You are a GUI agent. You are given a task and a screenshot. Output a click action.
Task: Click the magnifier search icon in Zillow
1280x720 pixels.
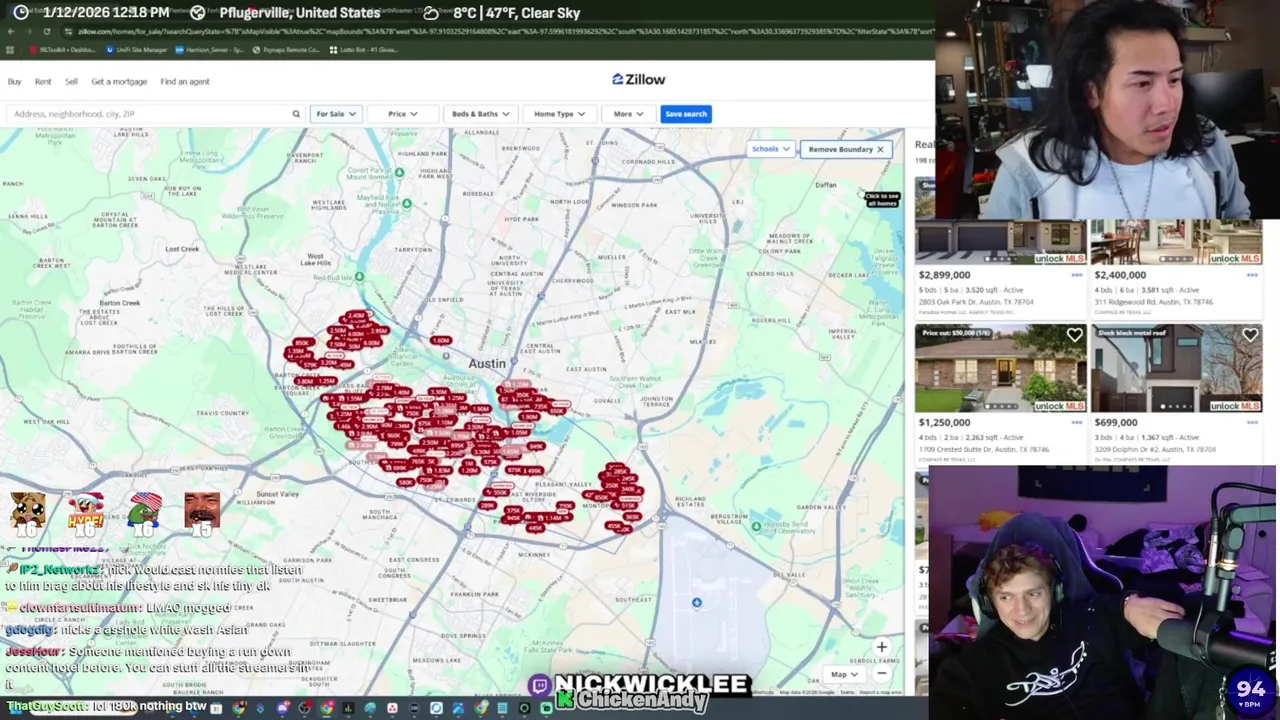[296, 114]
